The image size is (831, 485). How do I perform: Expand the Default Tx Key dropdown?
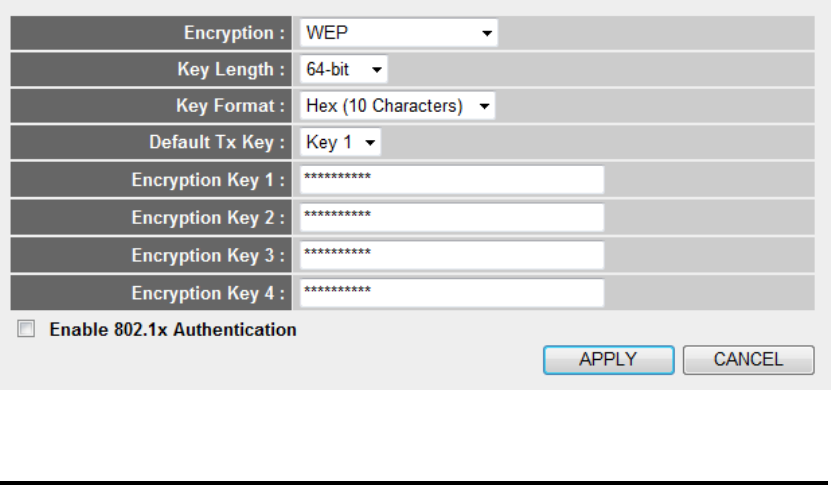click(x=340, y=143)
